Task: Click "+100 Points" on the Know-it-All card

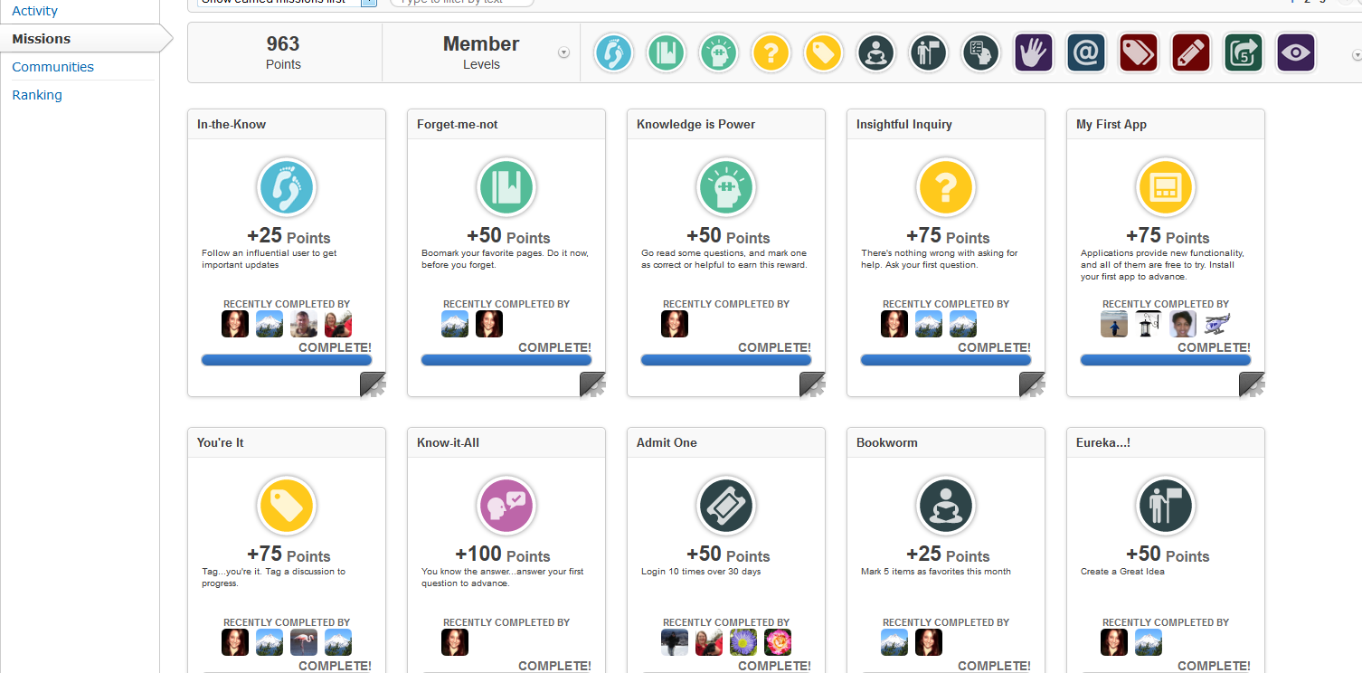Action: tap(503, 555)
